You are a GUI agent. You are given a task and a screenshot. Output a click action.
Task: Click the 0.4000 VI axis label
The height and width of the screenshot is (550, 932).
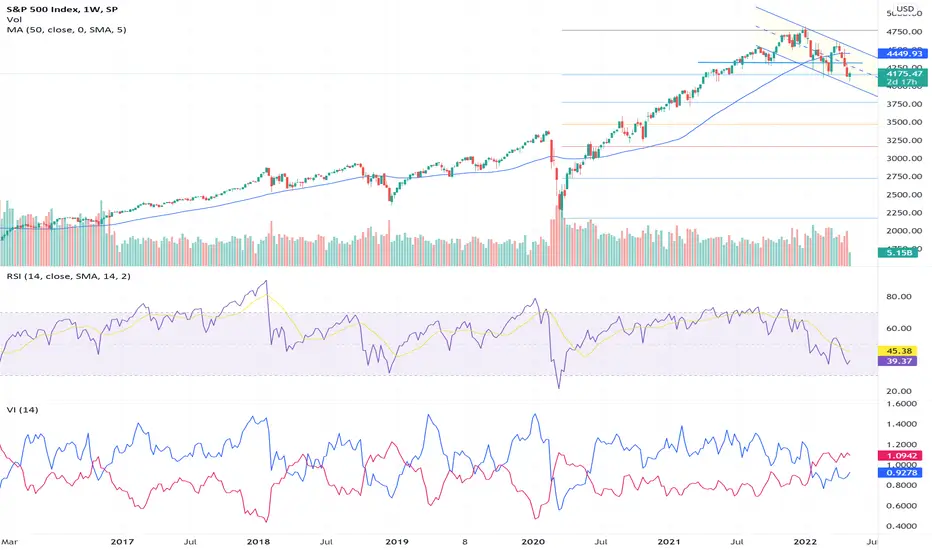(x=901, y=526)
